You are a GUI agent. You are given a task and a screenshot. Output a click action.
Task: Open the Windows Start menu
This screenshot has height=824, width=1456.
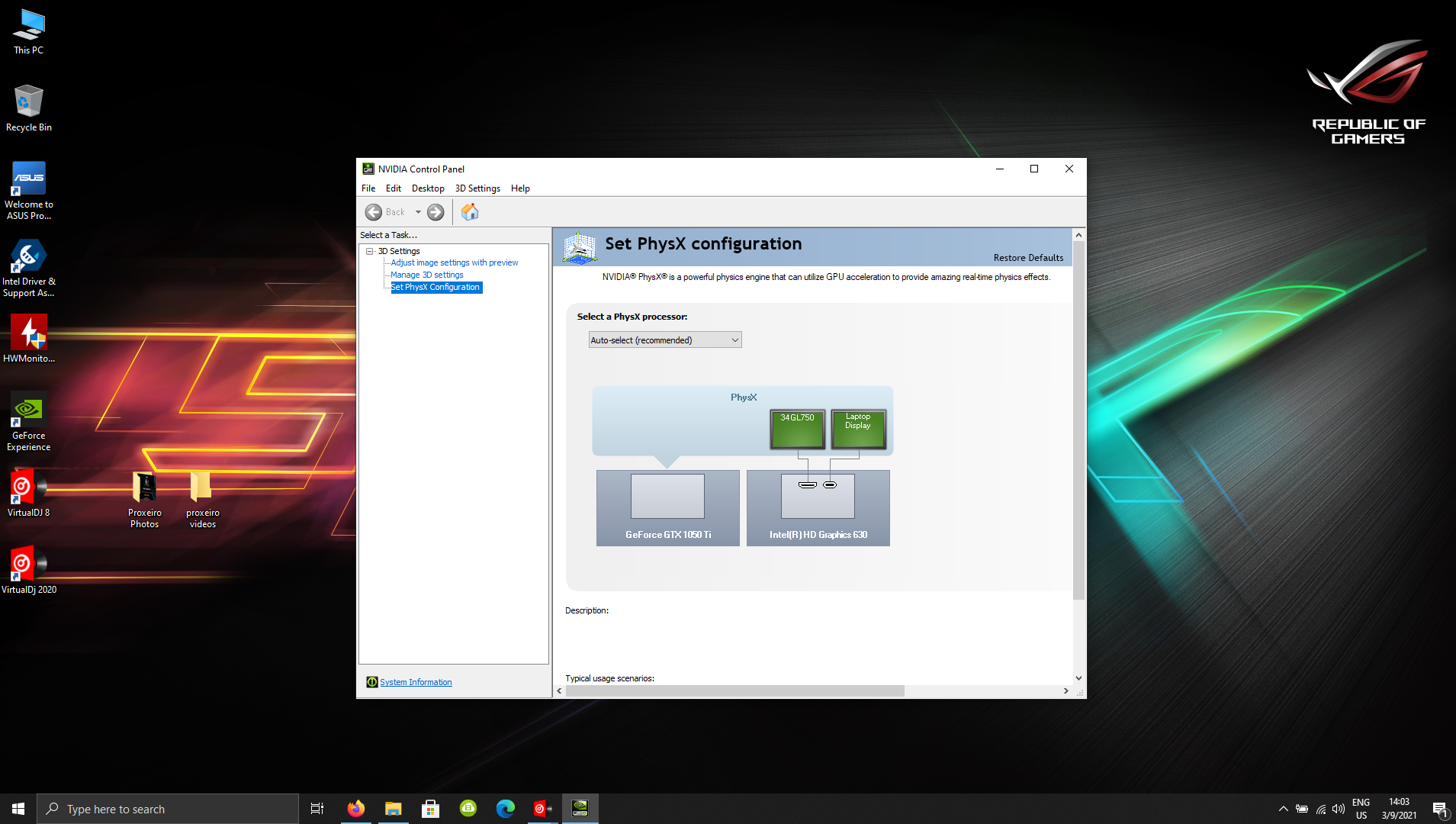pyautogui.click(x=18, y=809)
